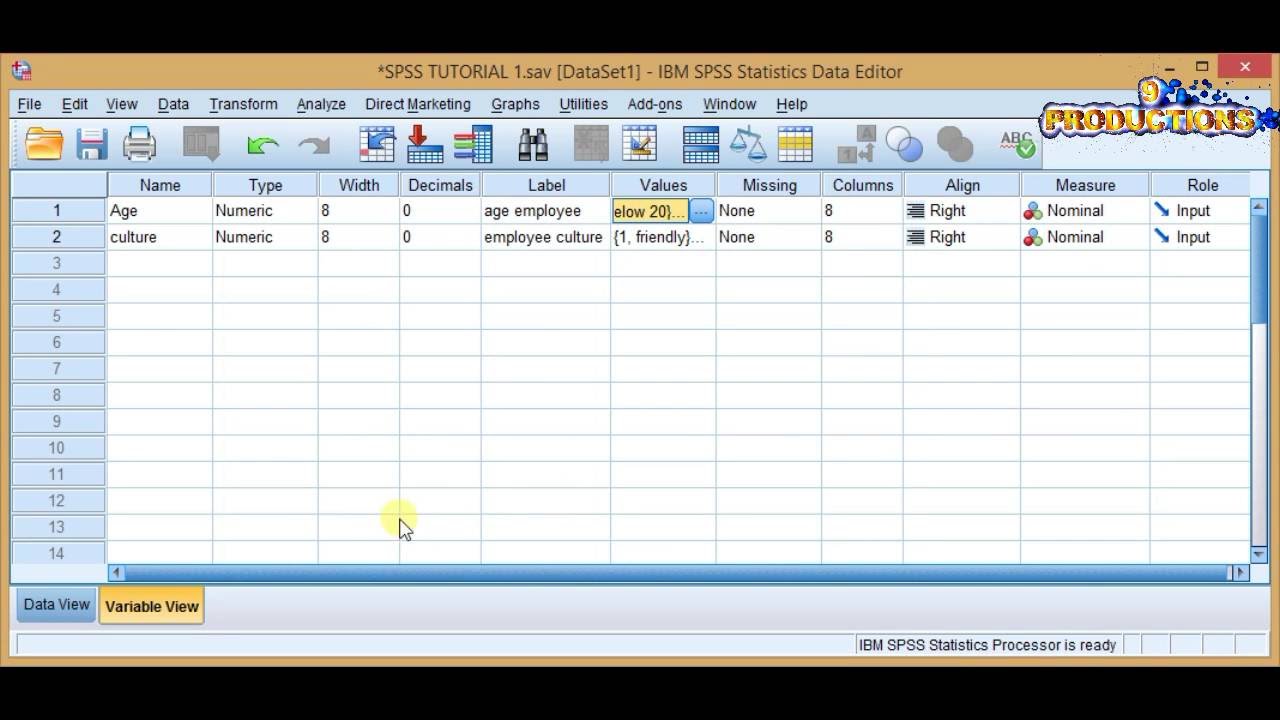Click the 'age employee' label cell
The height and width of the screenshot is (720, 1280).
click(545, 211)
